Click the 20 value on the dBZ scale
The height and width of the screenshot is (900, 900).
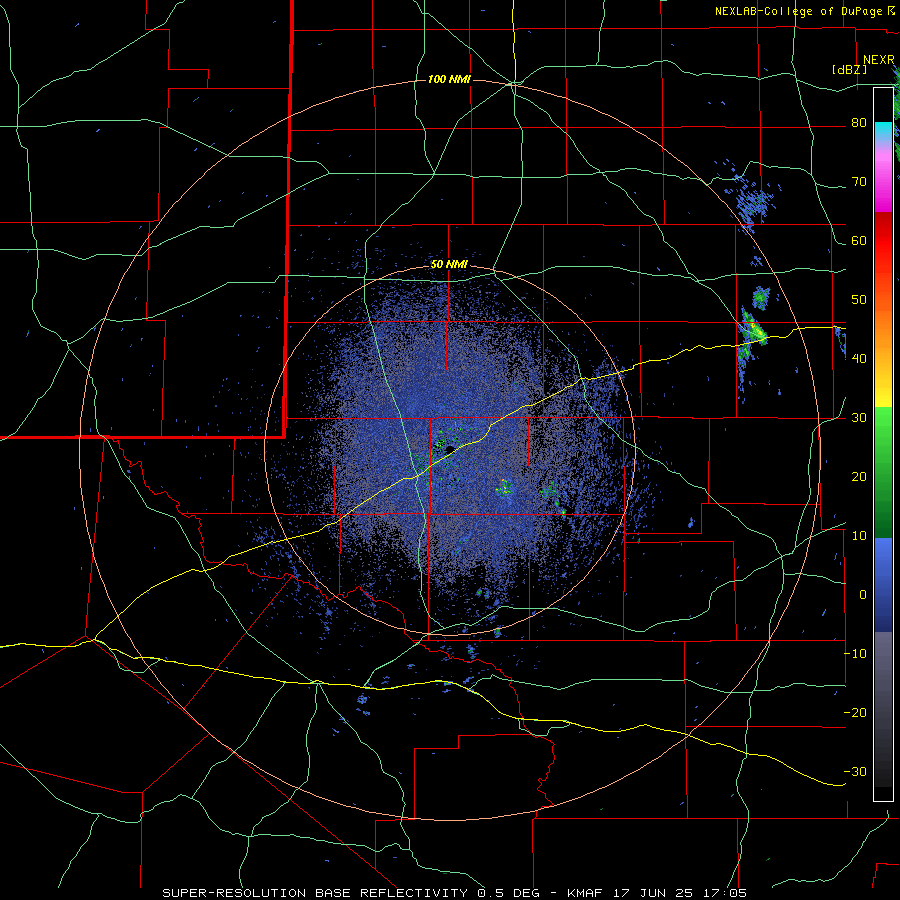[x=859, y=477]
